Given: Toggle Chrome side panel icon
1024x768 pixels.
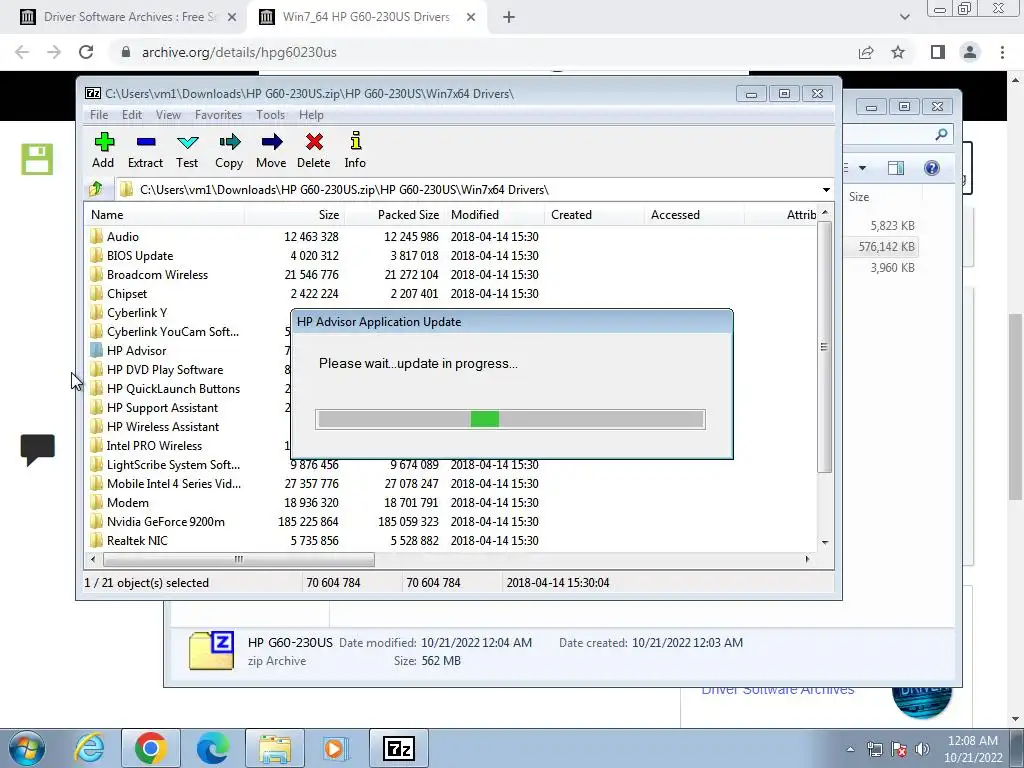Looking at the screenshot, I should click(x=938, y=52).
